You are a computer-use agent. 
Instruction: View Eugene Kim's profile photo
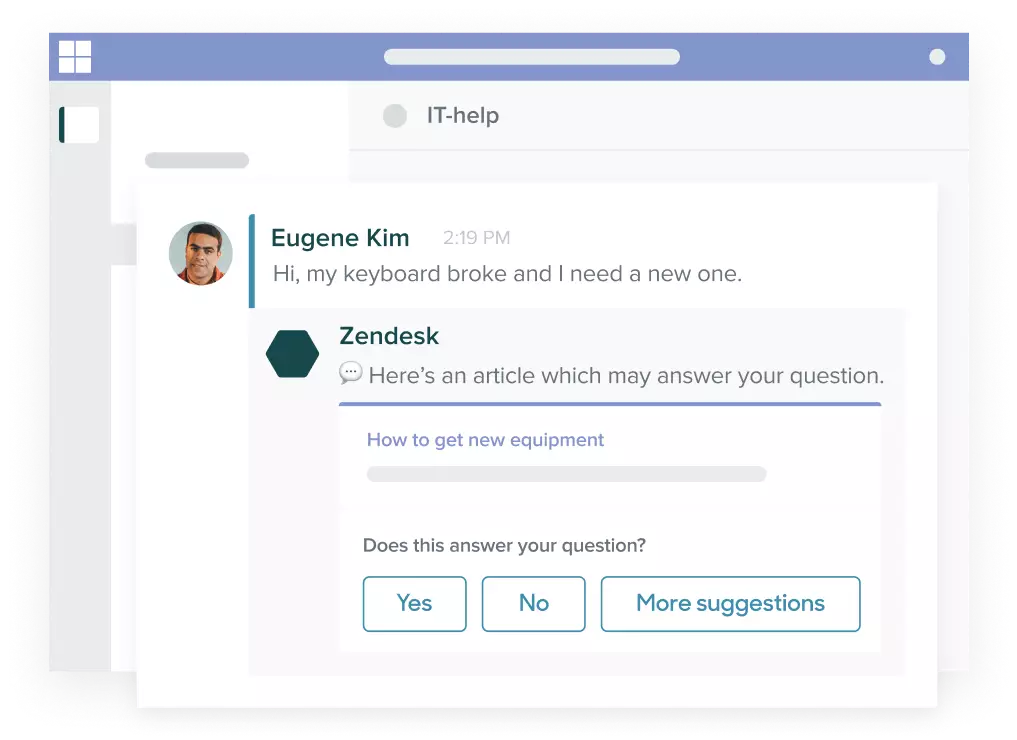tap(200, 254)
